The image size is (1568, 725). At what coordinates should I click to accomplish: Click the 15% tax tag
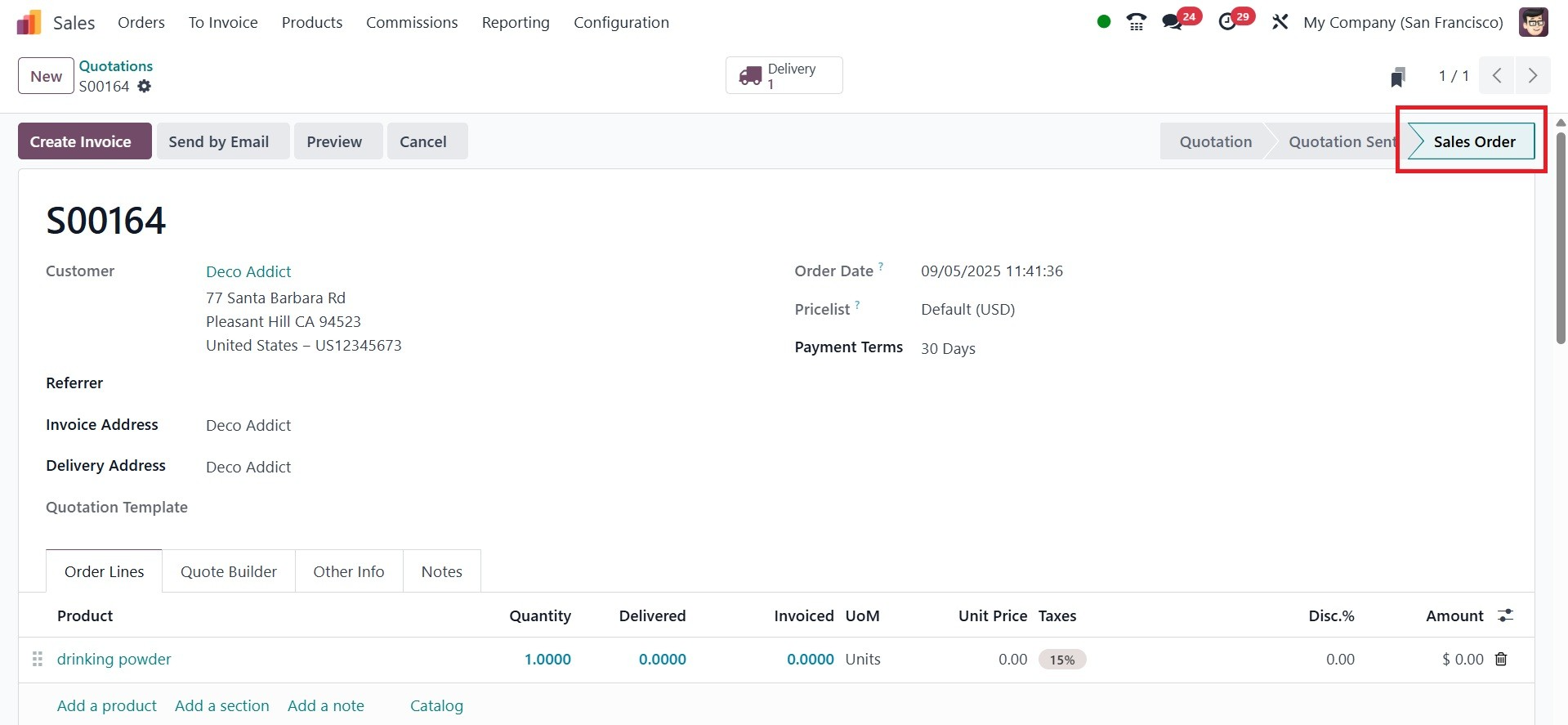[1062, 660]
